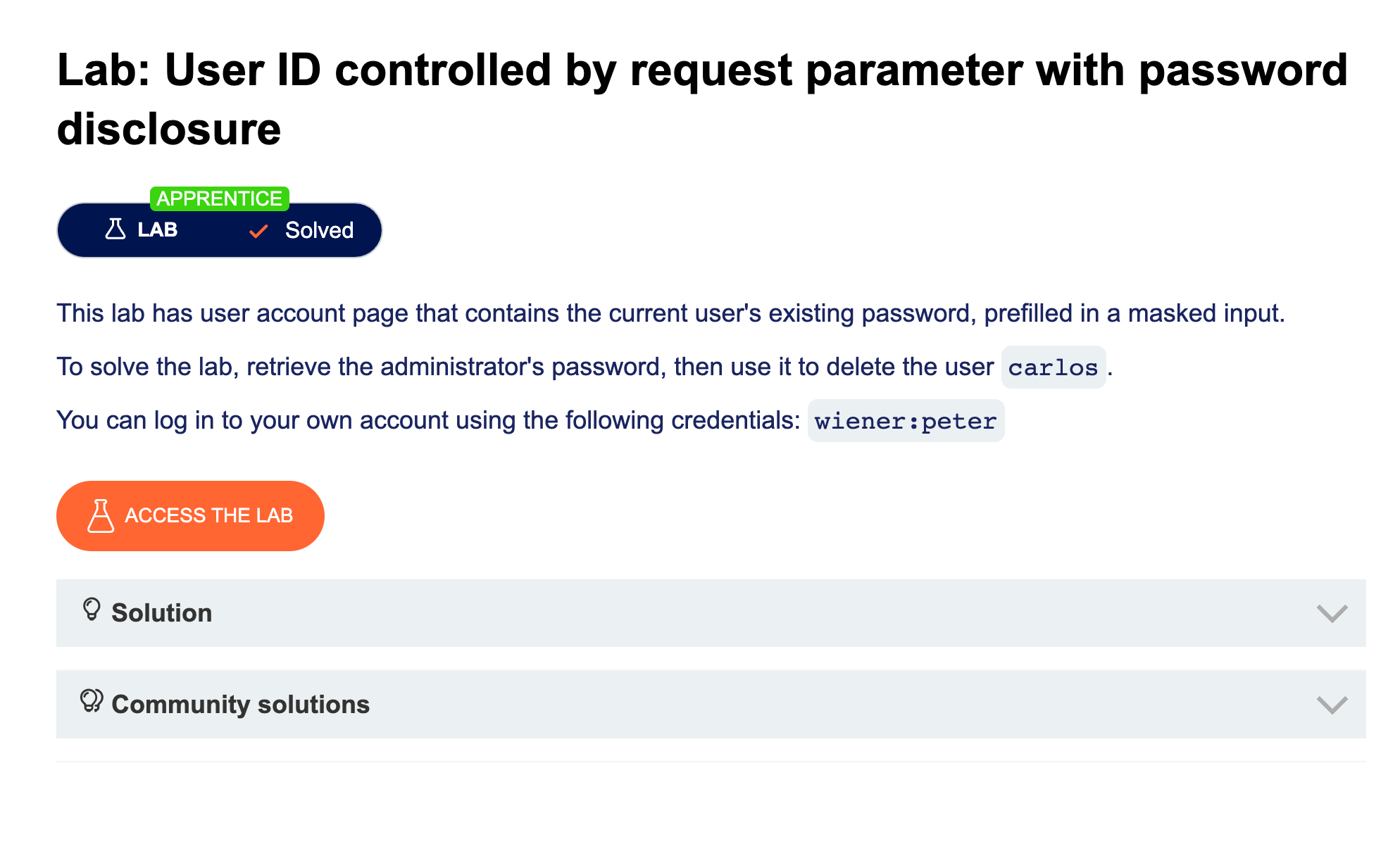Viewport: 1400px width, 856px height.
Task: Click the wiener:peter credentials code snippet
Action: pos(905,421)
